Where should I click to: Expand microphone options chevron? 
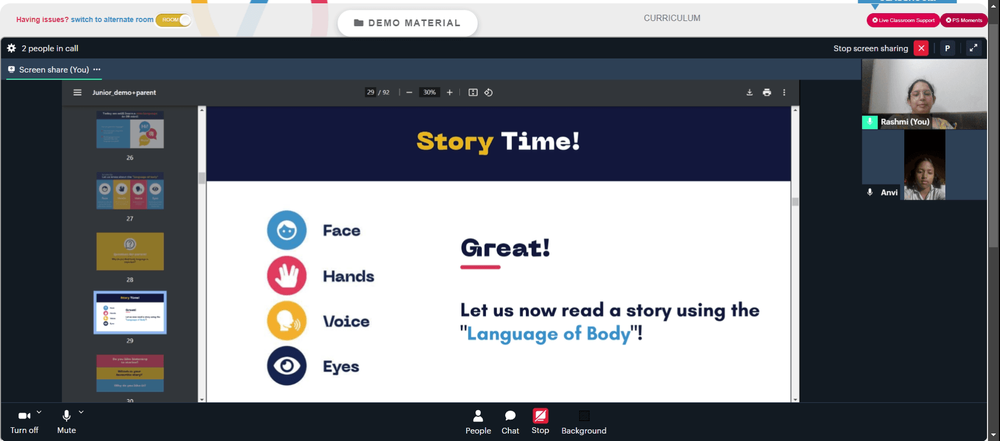[x=81, y=412]
